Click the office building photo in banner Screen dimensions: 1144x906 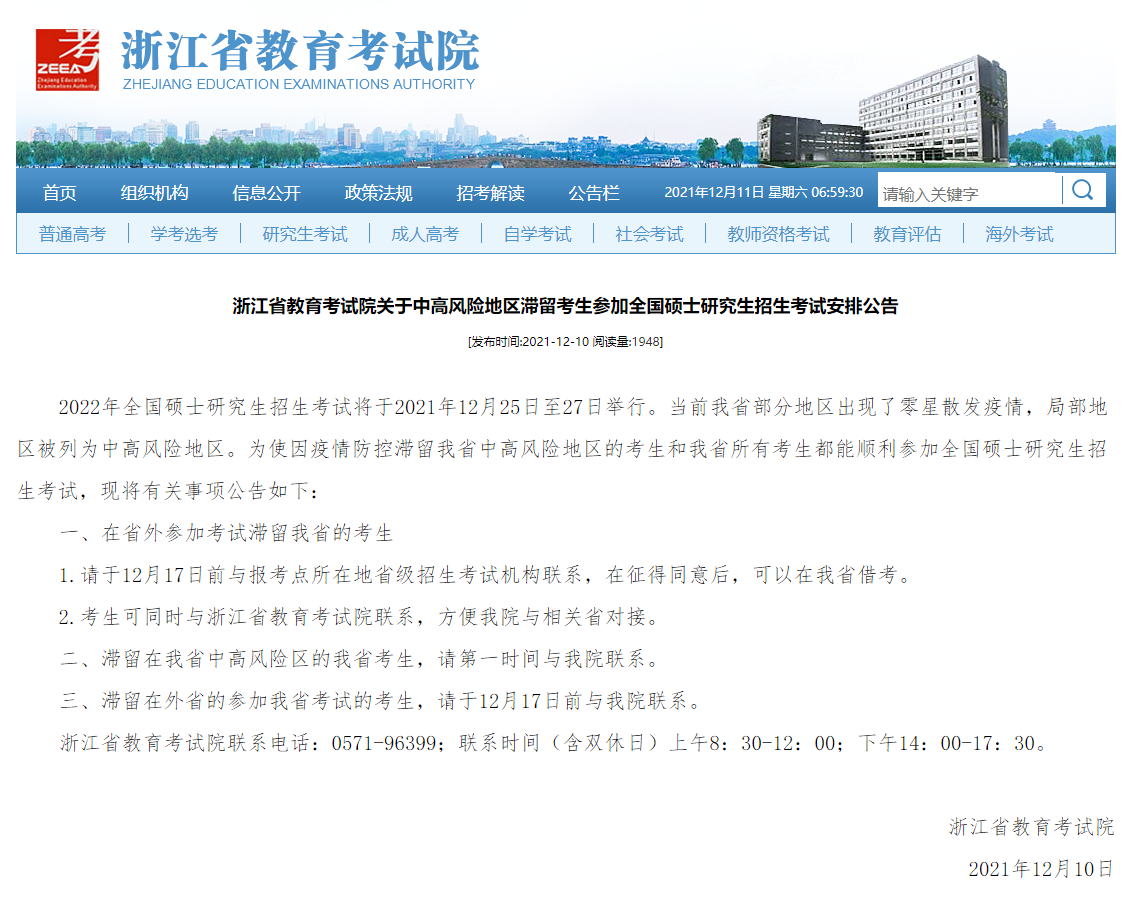click(883, 109)
